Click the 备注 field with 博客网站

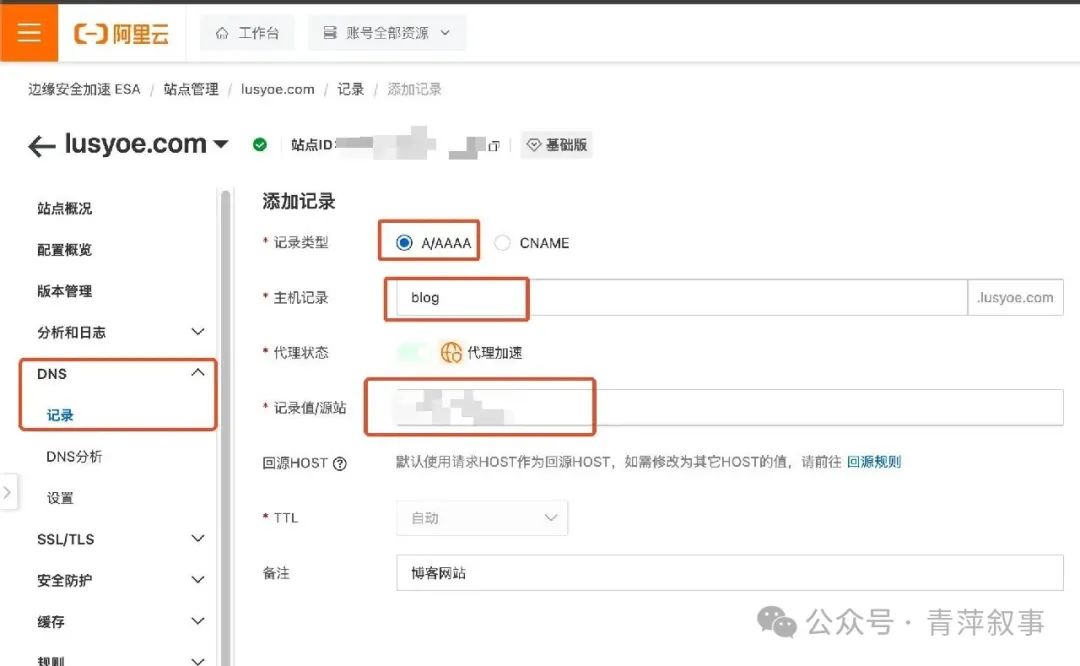pyautogui.click(x=730, y=573)
